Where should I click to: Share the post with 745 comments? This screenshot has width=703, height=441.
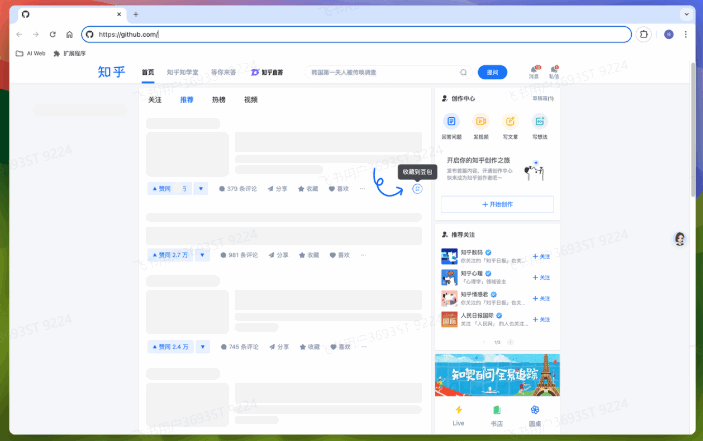279,347
